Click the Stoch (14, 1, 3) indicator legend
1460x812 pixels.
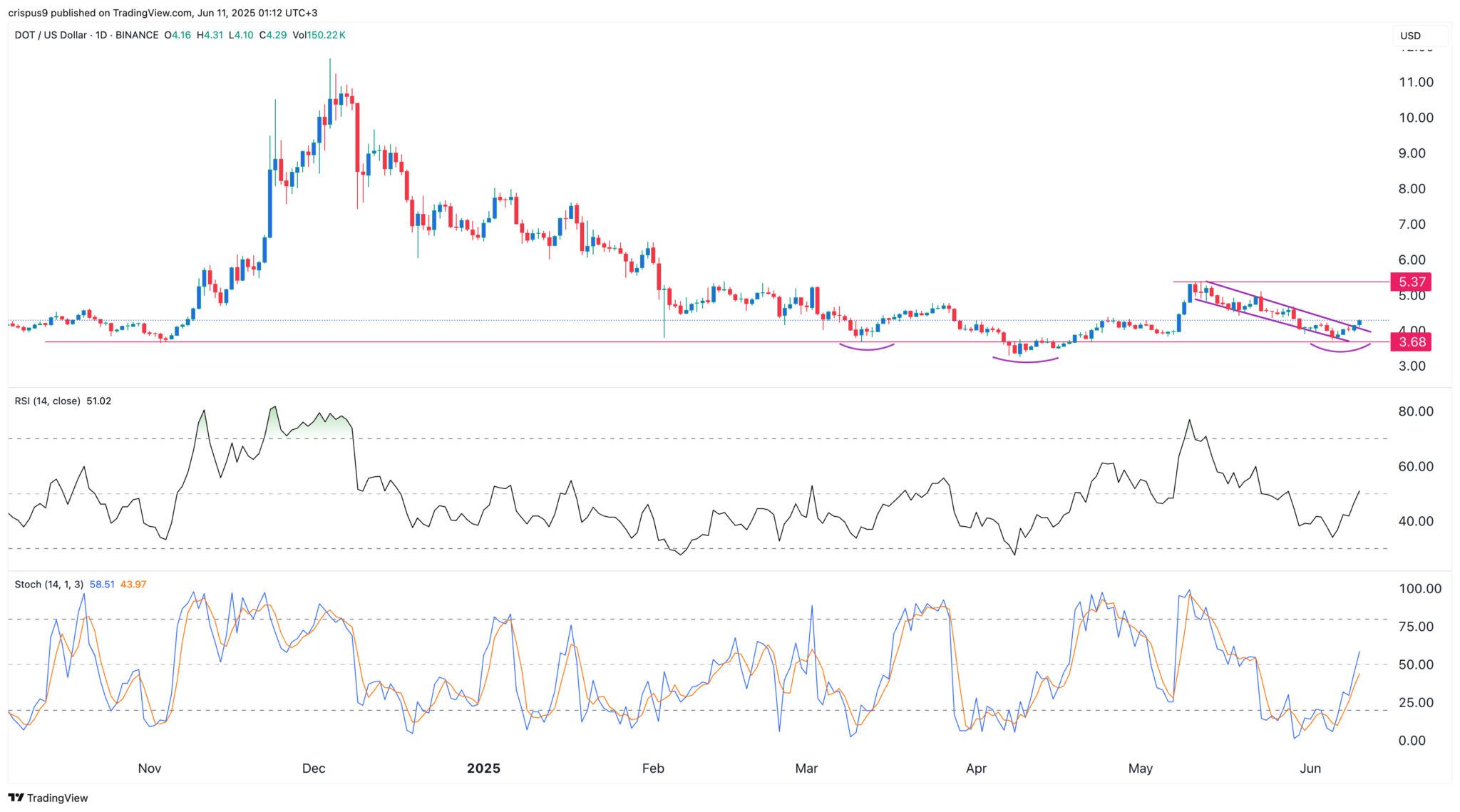48,585
